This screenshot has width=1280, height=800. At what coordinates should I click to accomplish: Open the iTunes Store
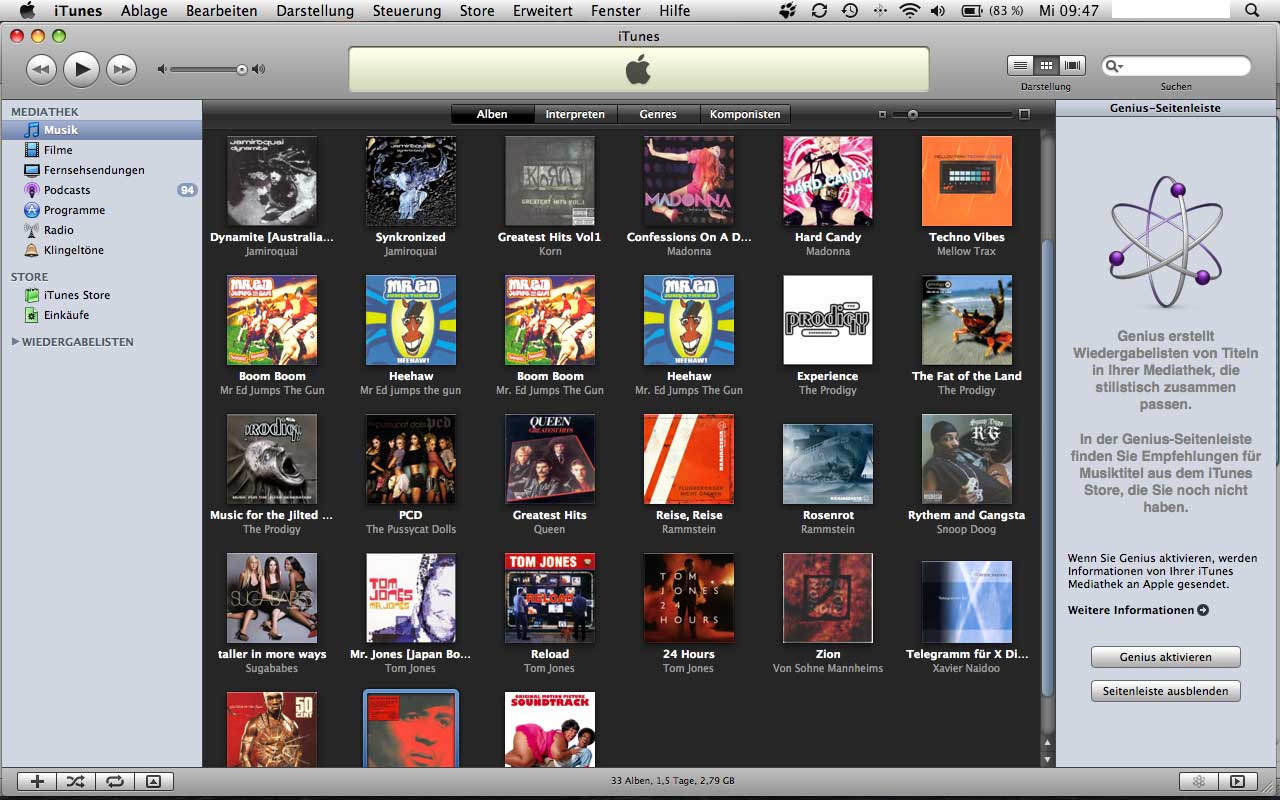tap(77, 295)
